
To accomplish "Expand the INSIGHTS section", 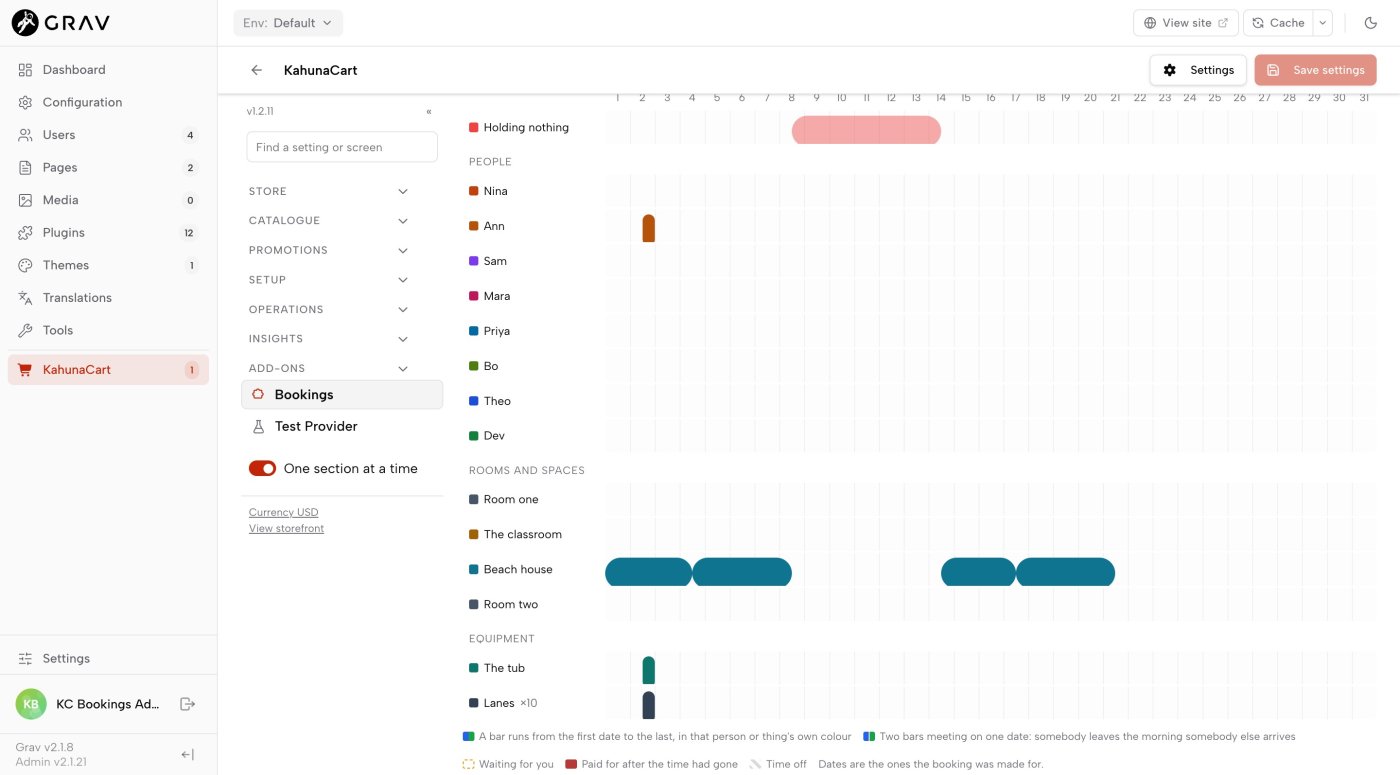I will coord(329,339).
